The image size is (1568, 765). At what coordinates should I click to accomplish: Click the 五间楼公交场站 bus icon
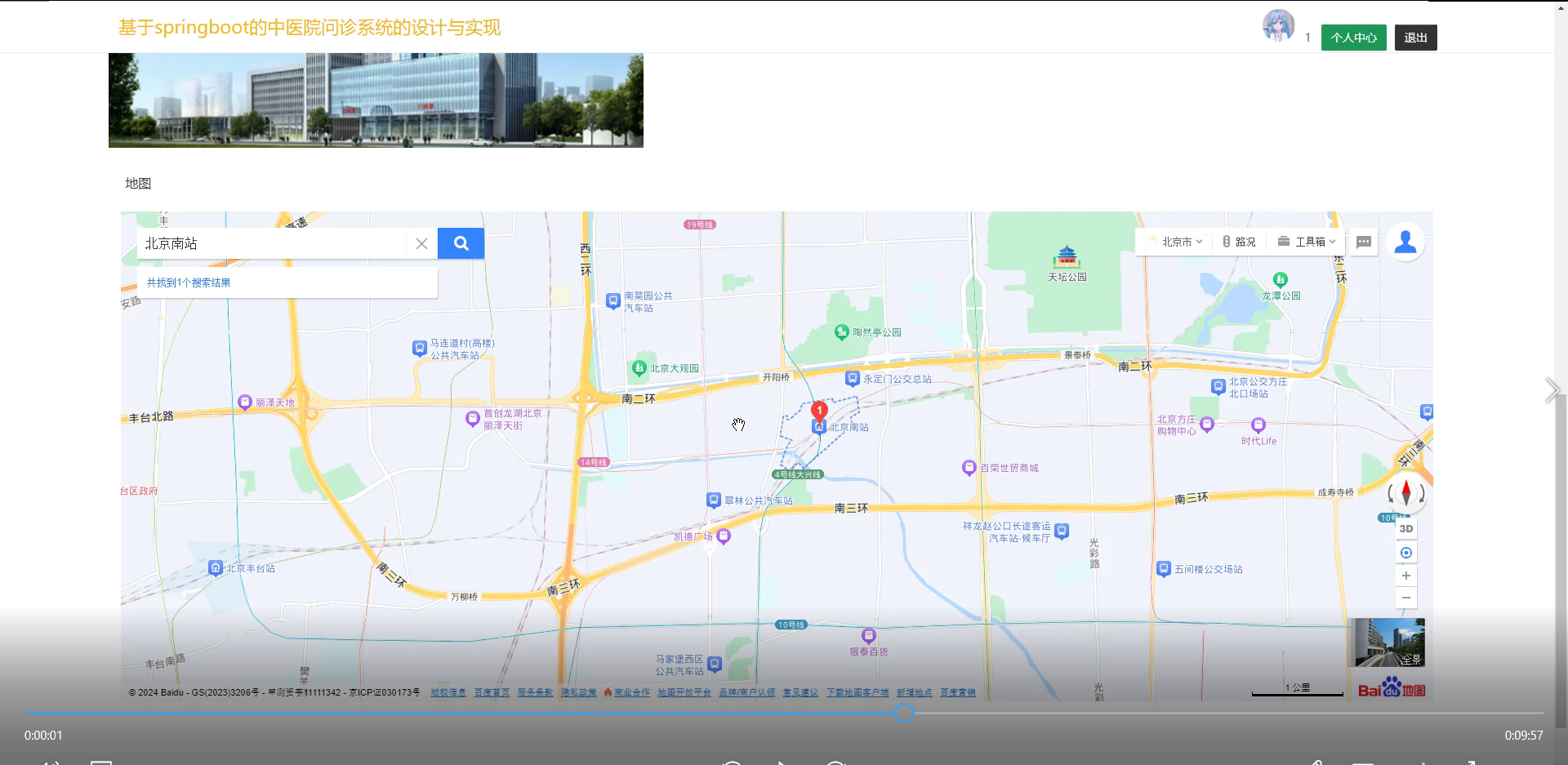coord(1164,569)
